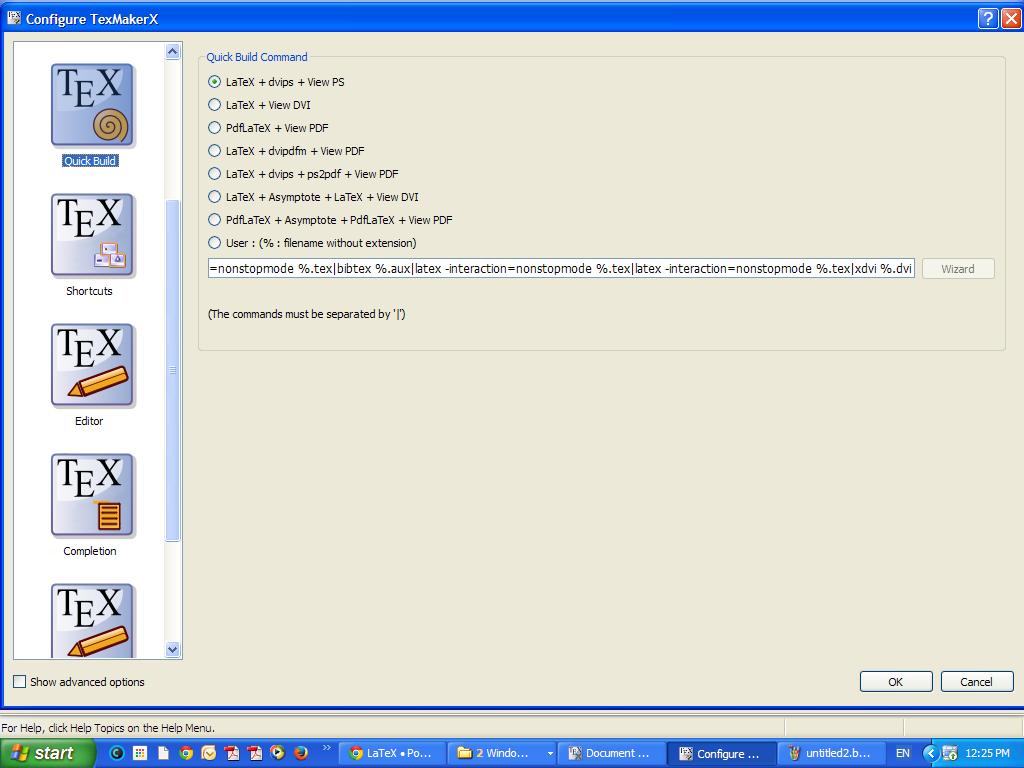1024x768 pixels.
Task: Switch to the Document taskbar window
Action: point(613,754)
